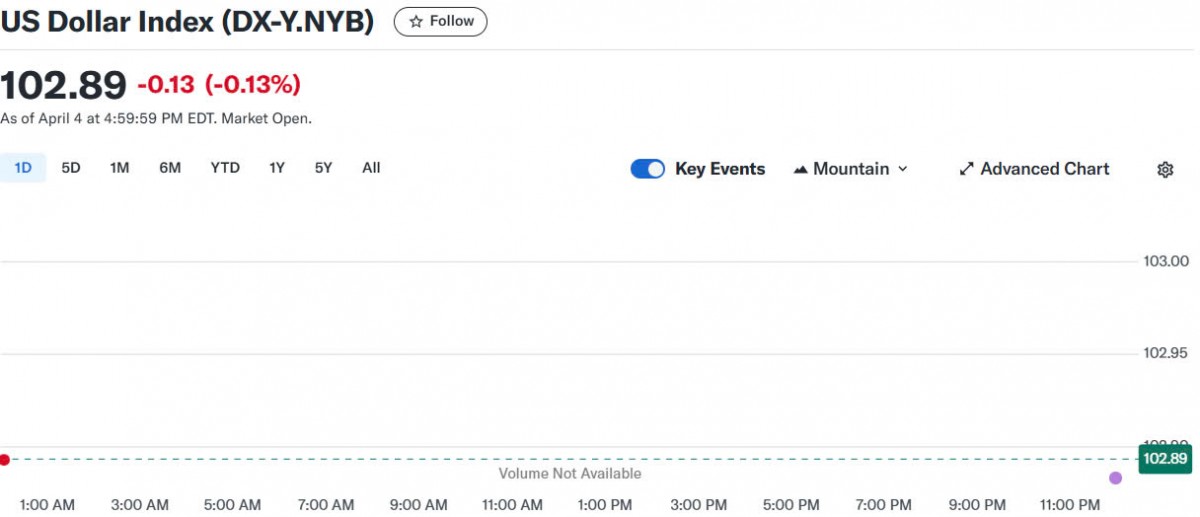Image resolution: width=1200 pixels, height=517 pixels.
Task: Open the Advanced Chart link
Action: coord(1044,169)
